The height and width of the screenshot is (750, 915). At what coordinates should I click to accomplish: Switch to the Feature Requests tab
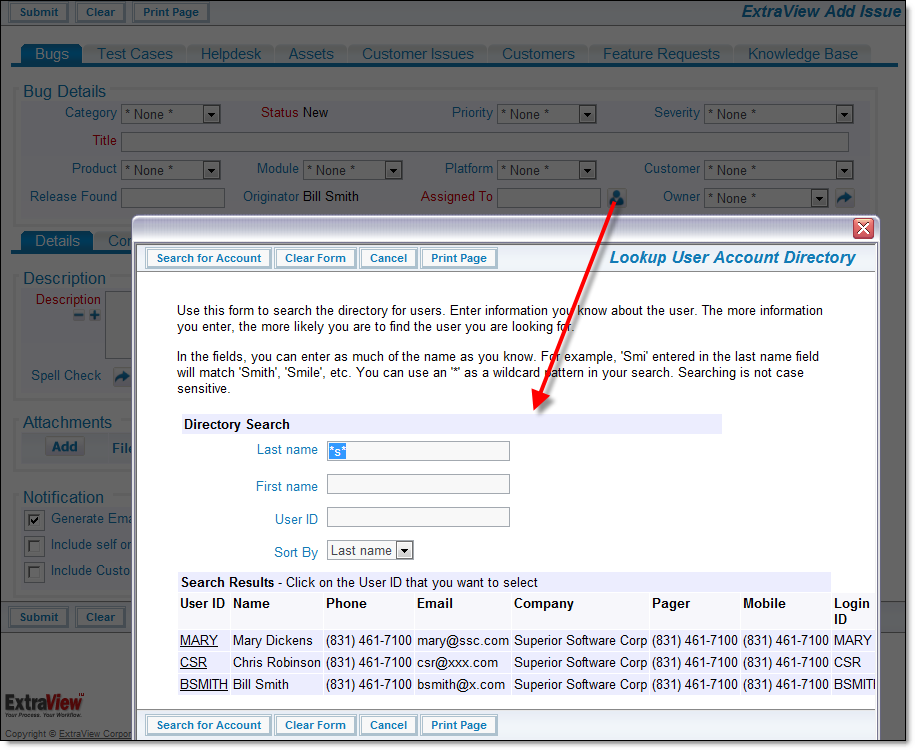coord(661,54)
